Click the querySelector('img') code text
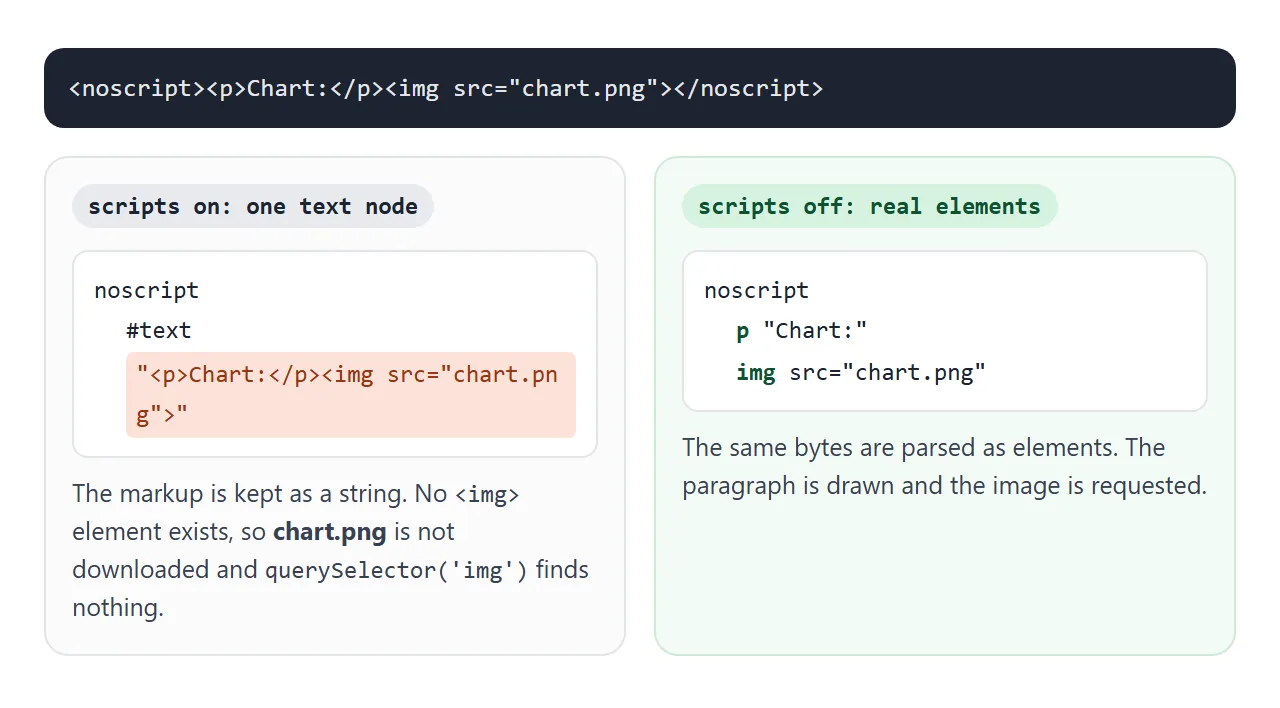The width and height of the screenshot is (1280, 708). click(396, 570)
